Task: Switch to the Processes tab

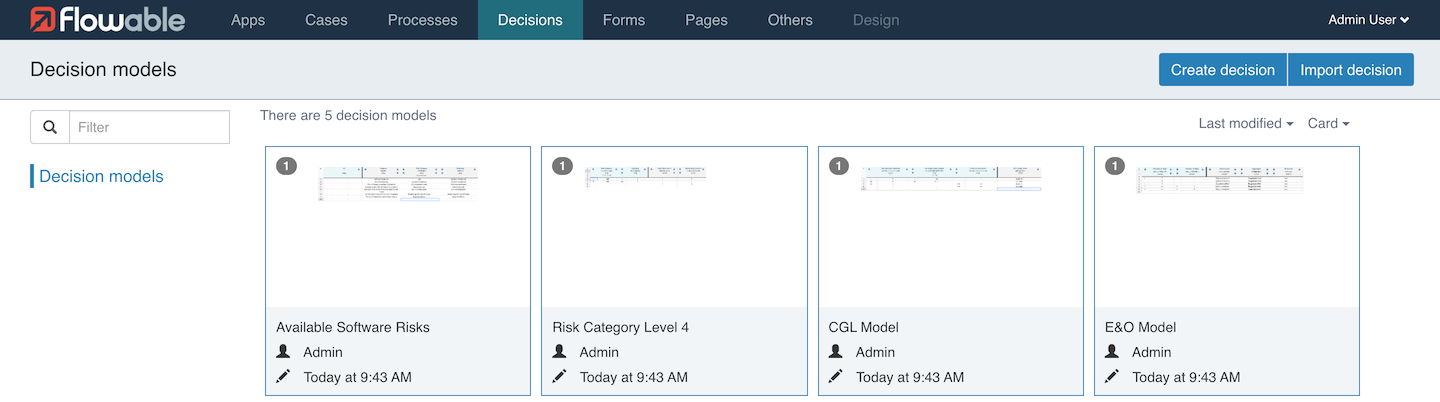Action: coord(422,20)
